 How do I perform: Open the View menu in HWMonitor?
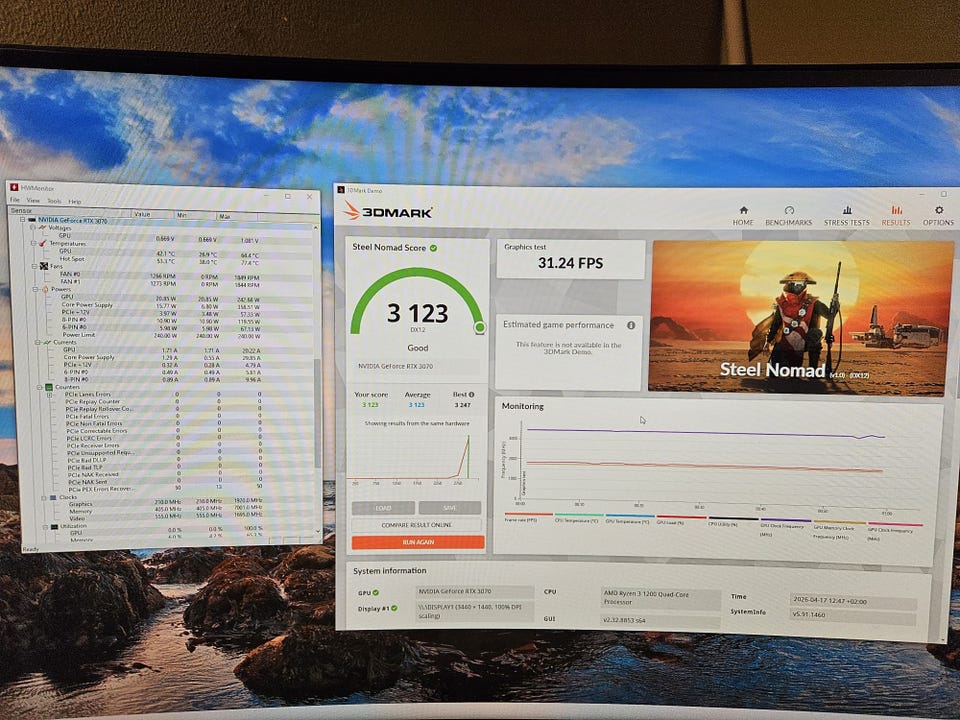click(x=33, y=200)
